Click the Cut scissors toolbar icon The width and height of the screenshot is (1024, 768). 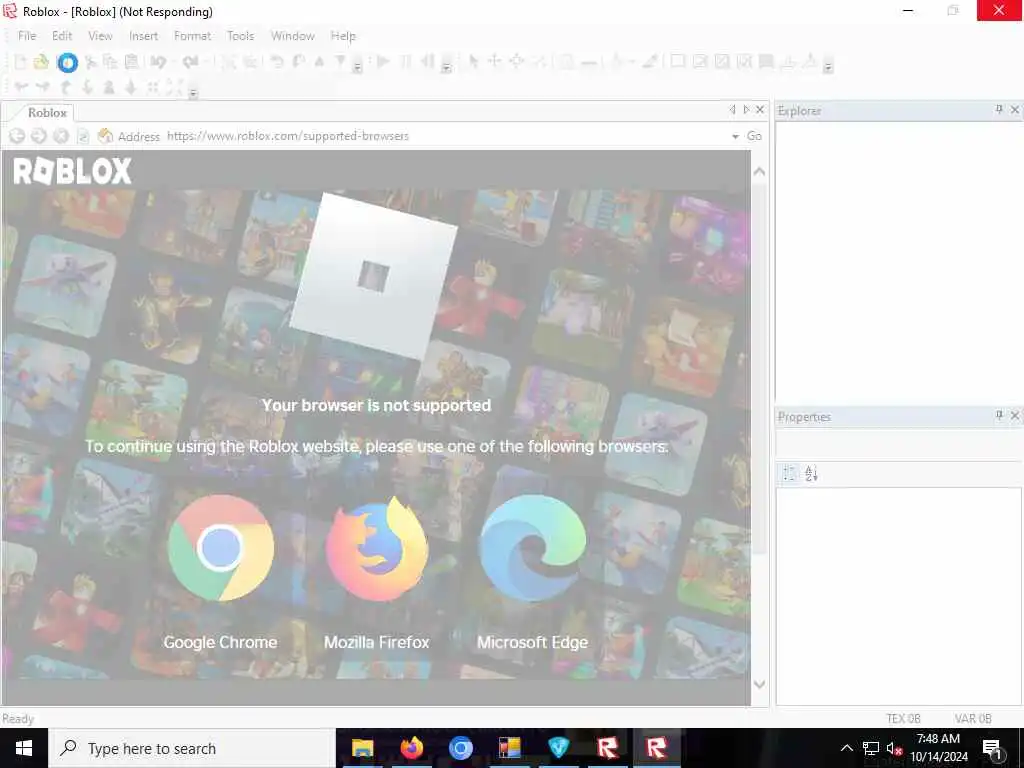coord(91,62)
